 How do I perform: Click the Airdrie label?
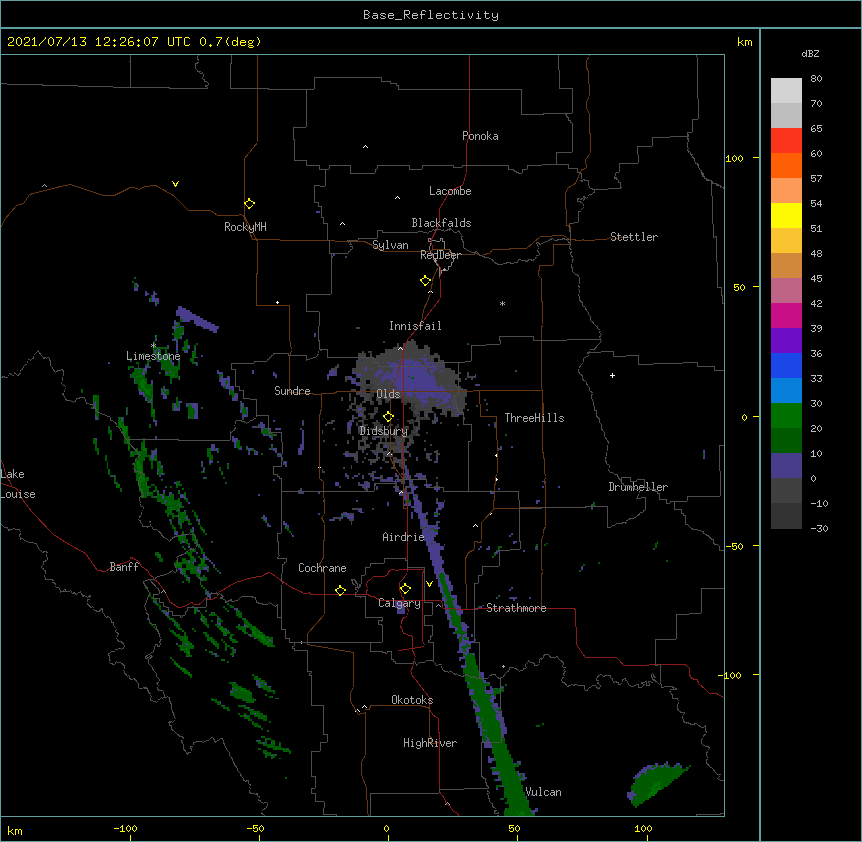click(x=403, y=537)
